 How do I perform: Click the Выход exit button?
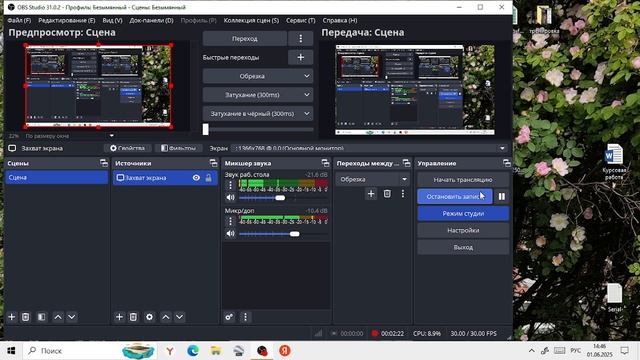tap(463, 247)
